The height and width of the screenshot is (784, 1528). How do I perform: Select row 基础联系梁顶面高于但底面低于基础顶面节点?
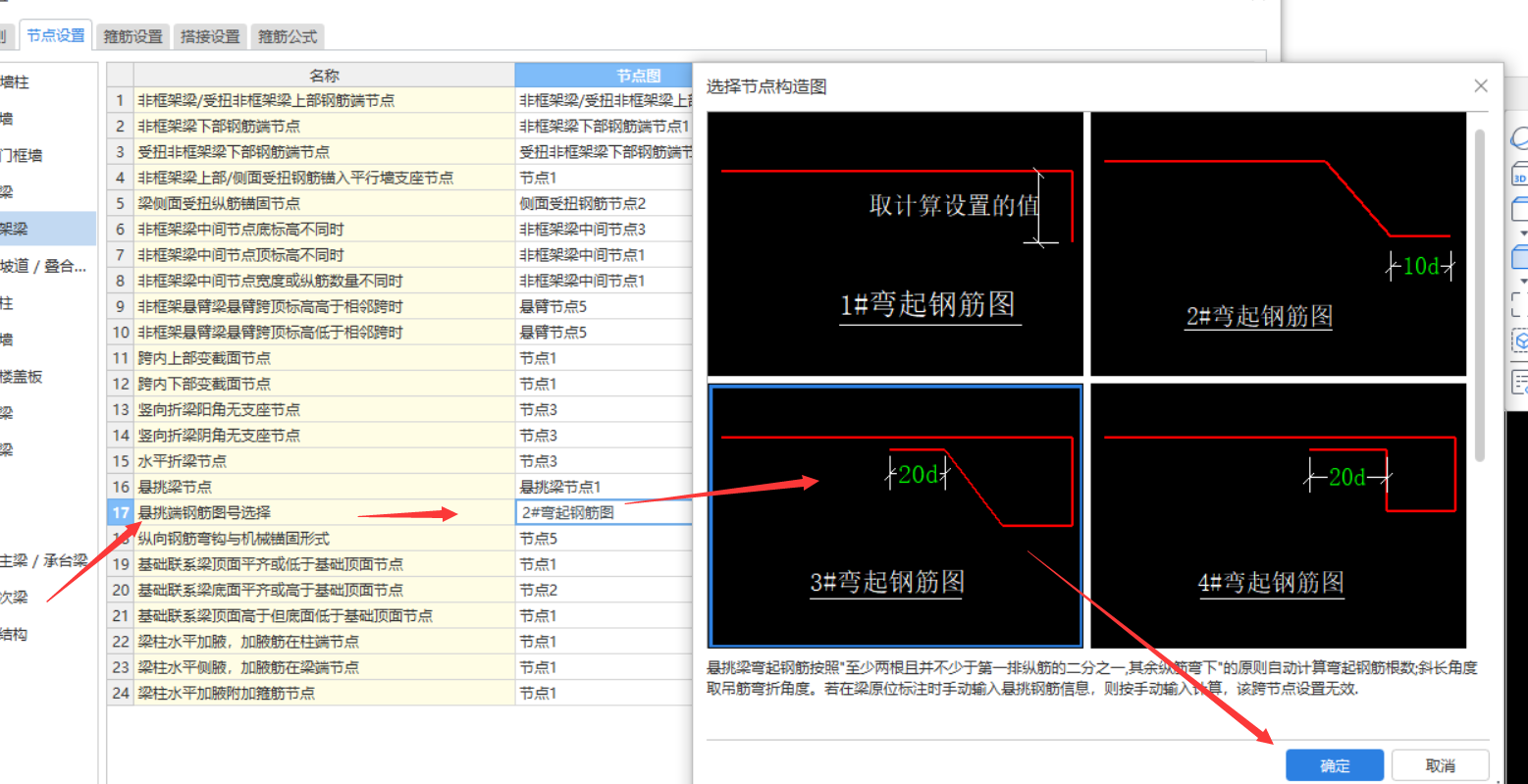point(324,615)
